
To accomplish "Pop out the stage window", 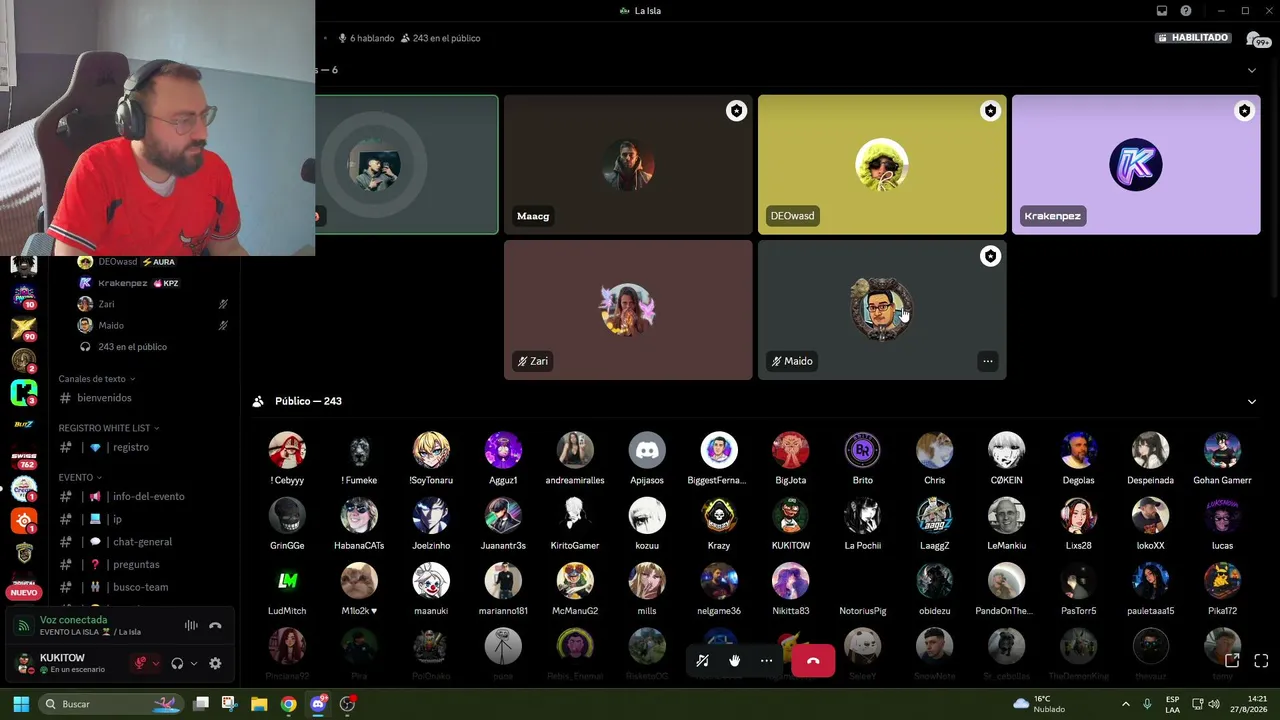I will click(1232, 660).
